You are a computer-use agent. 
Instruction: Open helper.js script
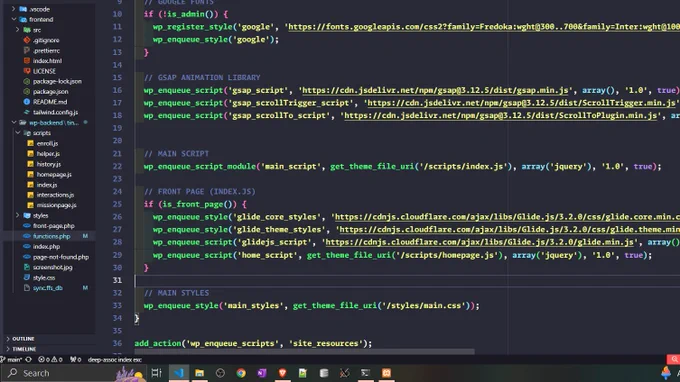(x=48, y=154)
